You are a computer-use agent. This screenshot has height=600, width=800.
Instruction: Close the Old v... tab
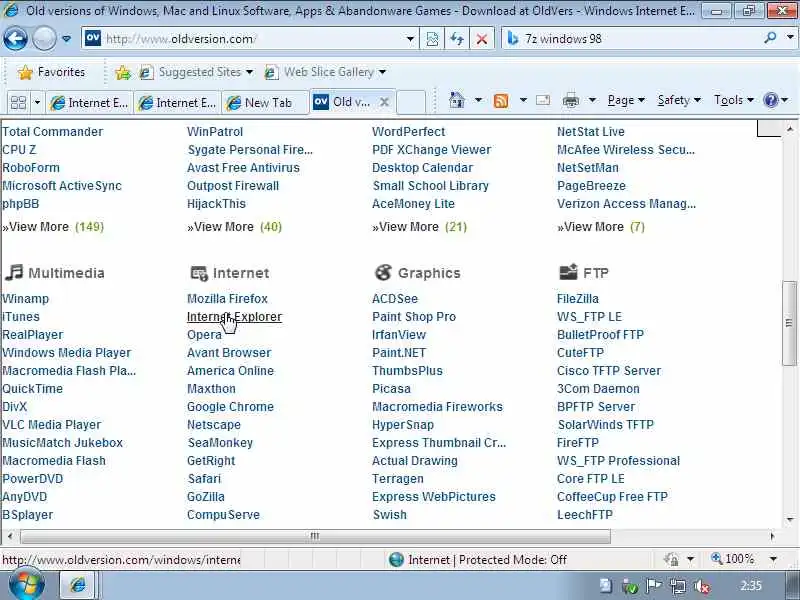(x=384, y=102)
